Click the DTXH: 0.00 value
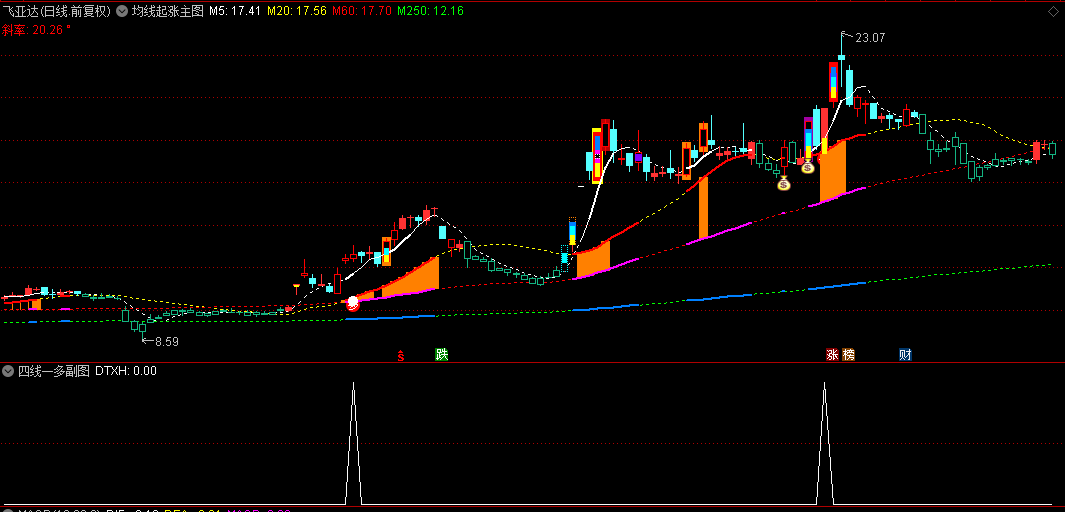 click(x=126, y=371)
